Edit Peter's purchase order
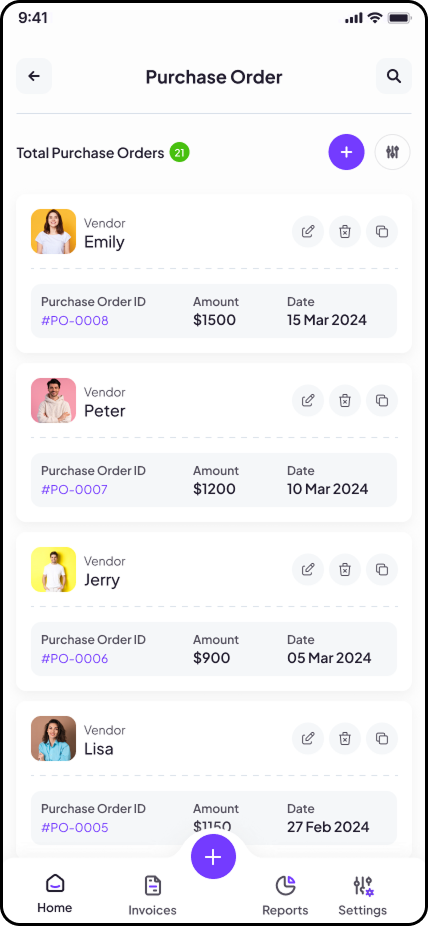428x926 pixels. coord(308,400)
